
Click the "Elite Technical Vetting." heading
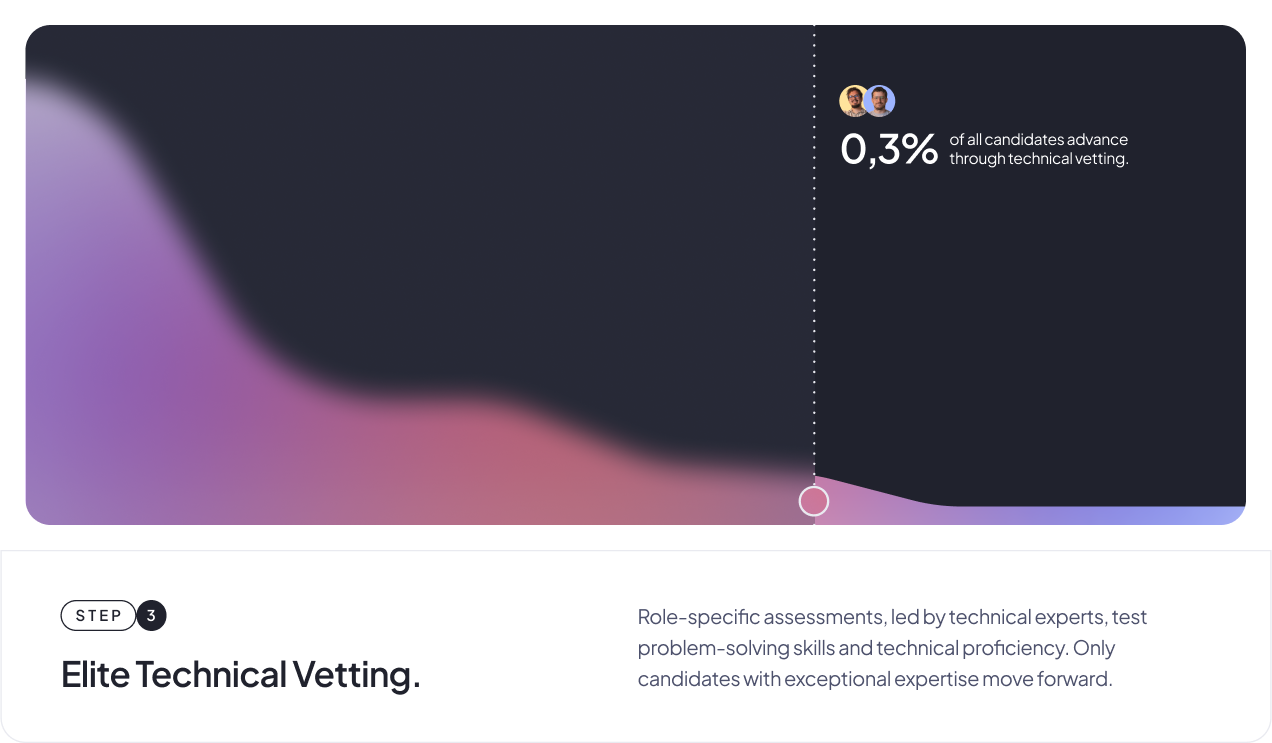pyautogui.click(x=241, y=675)
